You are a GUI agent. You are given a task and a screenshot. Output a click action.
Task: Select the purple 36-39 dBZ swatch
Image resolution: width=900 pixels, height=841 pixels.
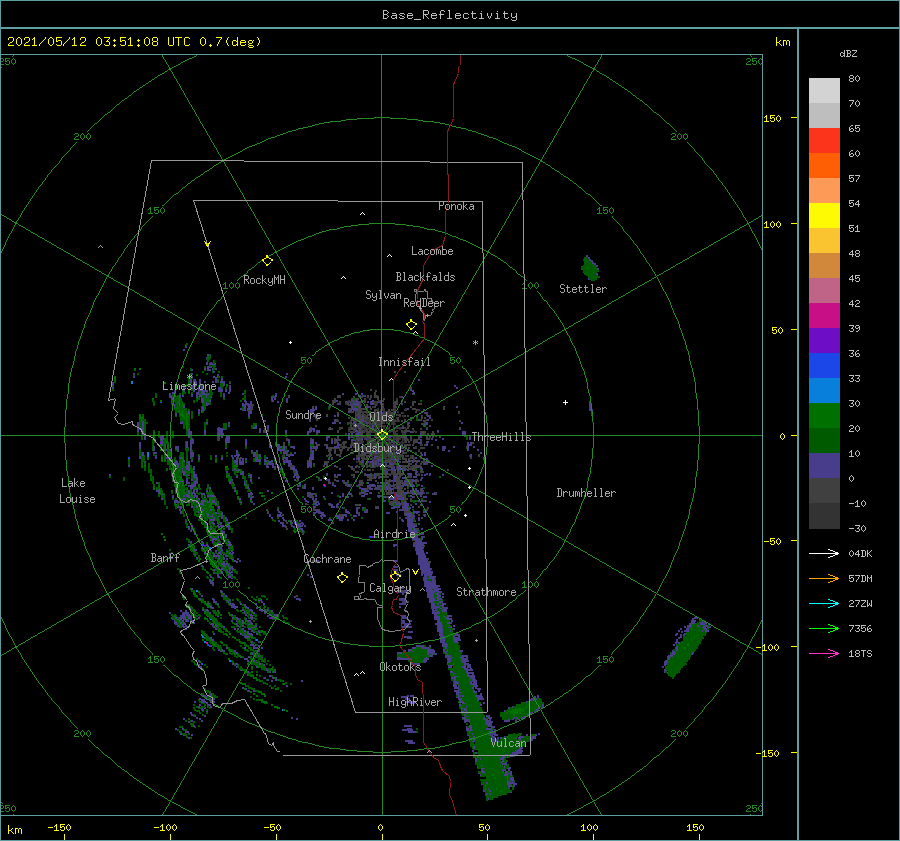pyautogui.click(x=824, y=340)
